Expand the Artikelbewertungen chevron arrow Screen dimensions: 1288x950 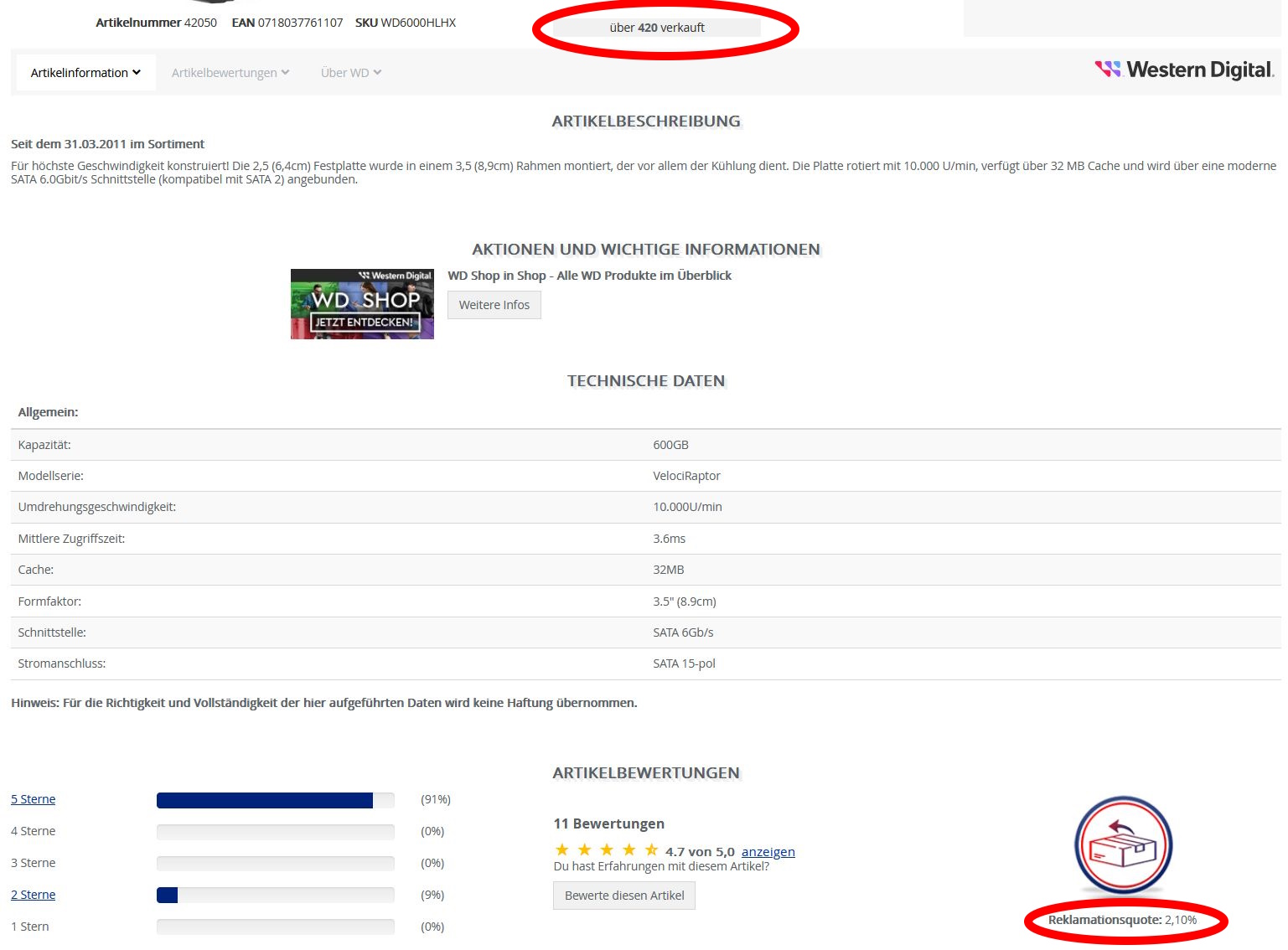coord(286,72)
